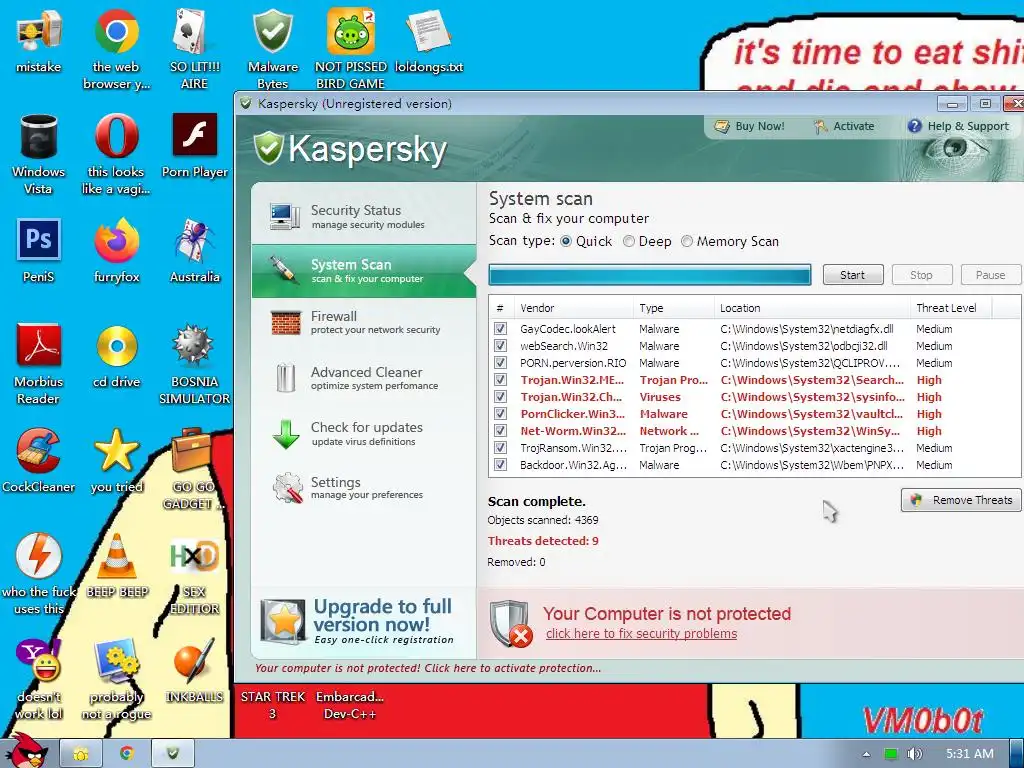Open the System Scan section
This screenshot has width=1024, height=768.
364,270
